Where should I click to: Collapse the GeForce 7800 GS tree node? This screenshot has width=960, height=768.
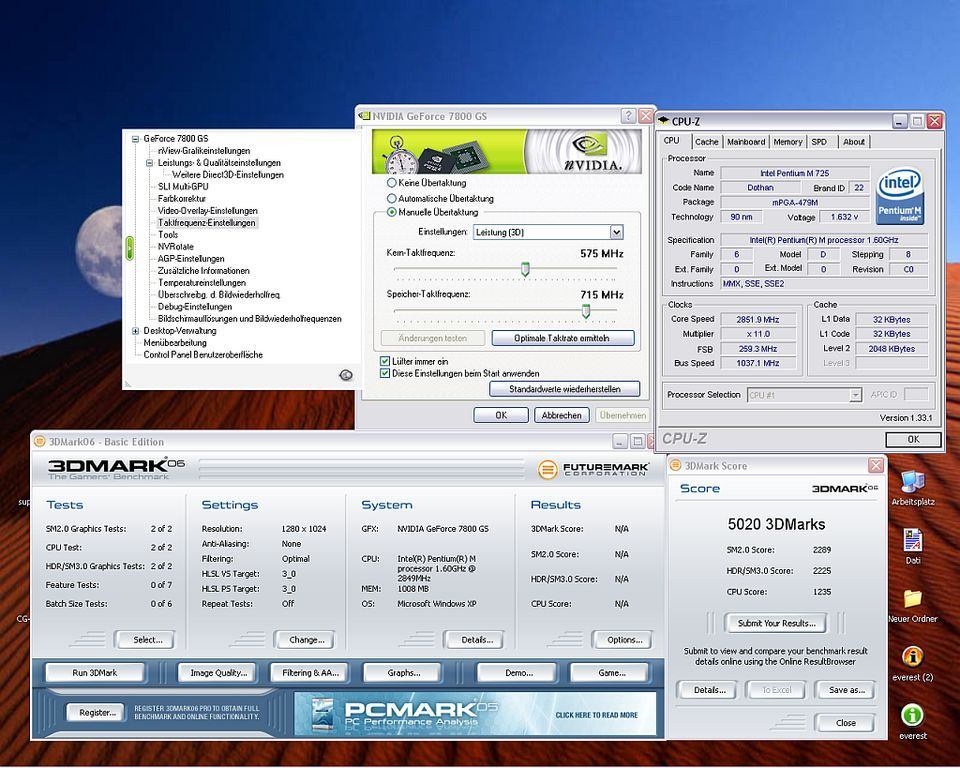tap(135, 139)
